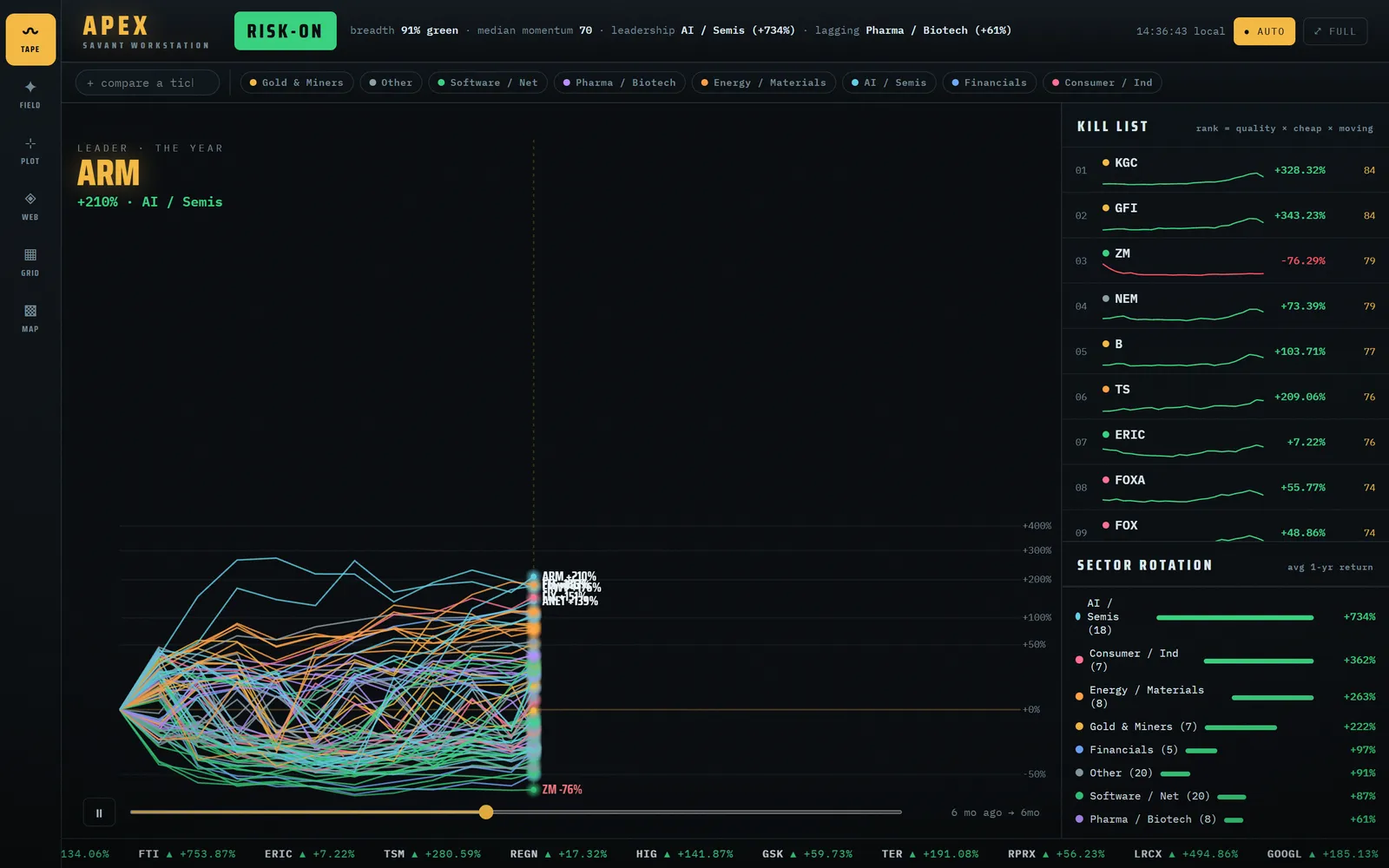Click AI / Semis (18) rotation row
Viewport: 1389px width, 868px height.
[x=1226, y=616]
